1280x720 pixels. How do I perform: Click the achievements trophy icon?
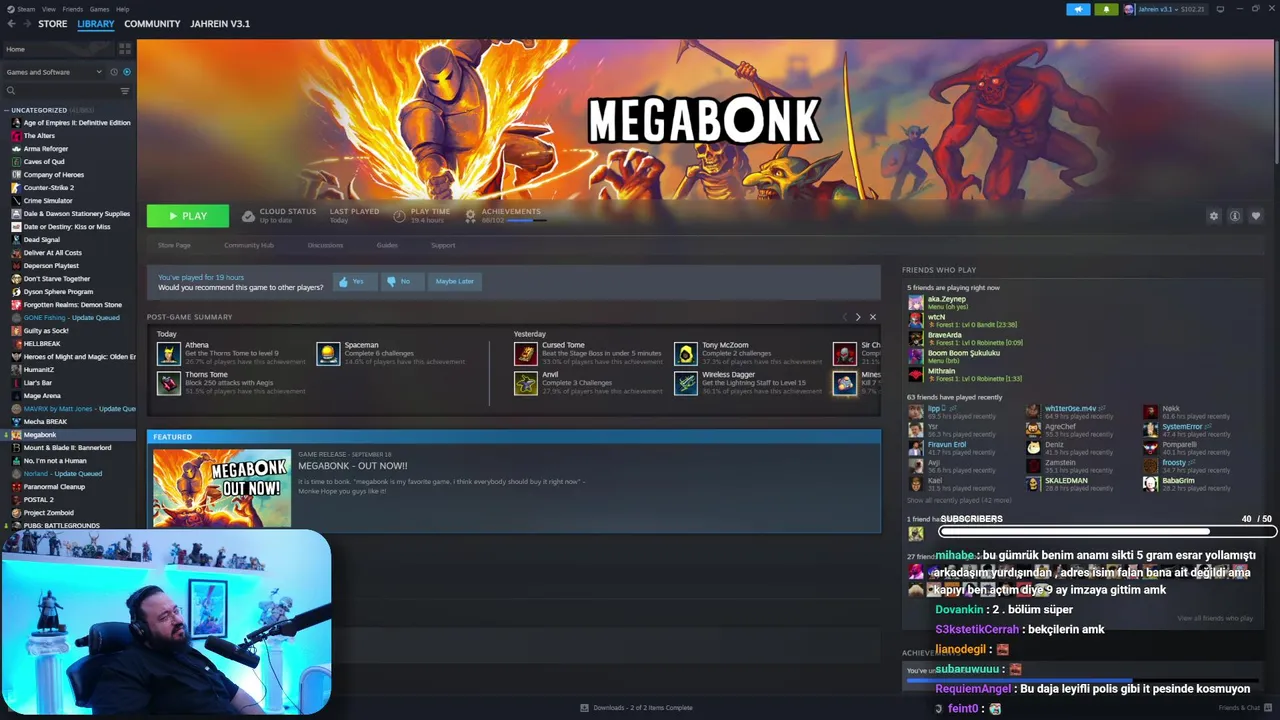470,216
